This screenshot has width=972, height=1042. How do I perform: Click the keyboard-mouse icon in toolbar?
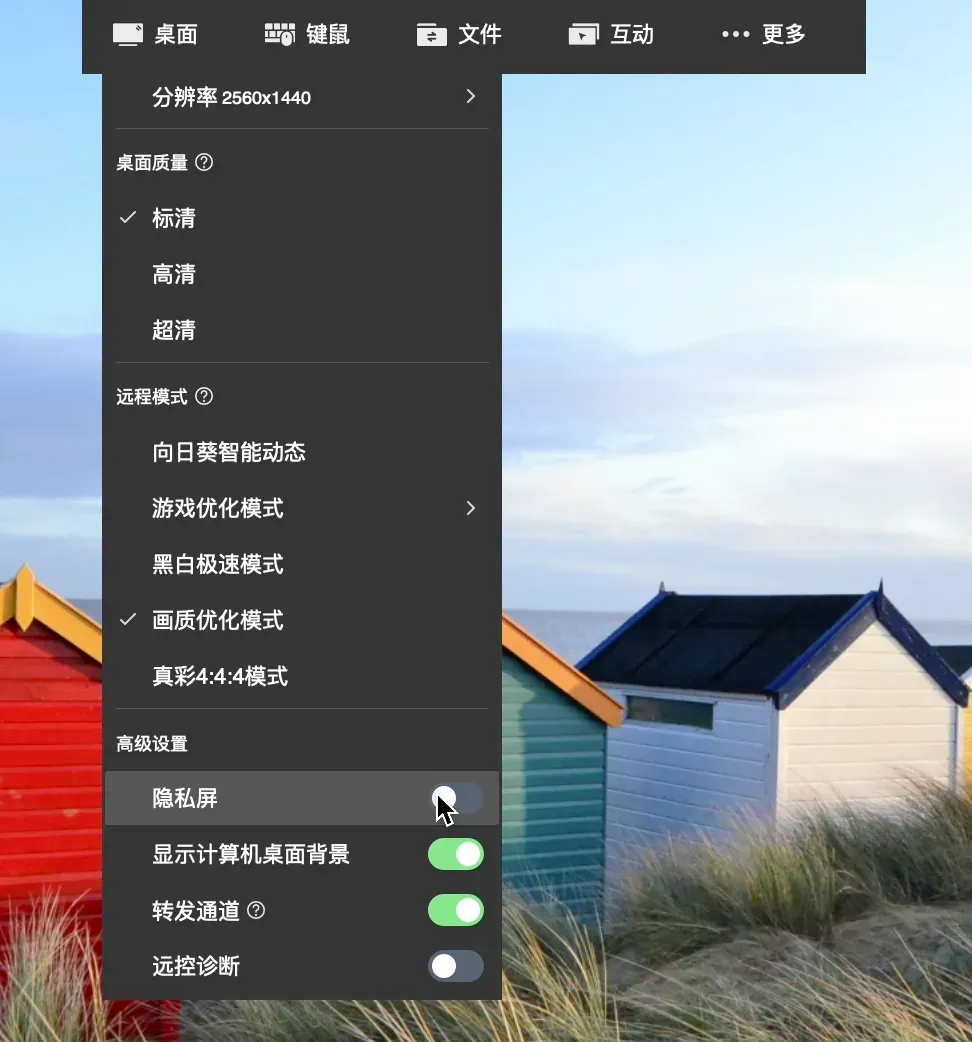pyautogui.click(x=280, y=35)
